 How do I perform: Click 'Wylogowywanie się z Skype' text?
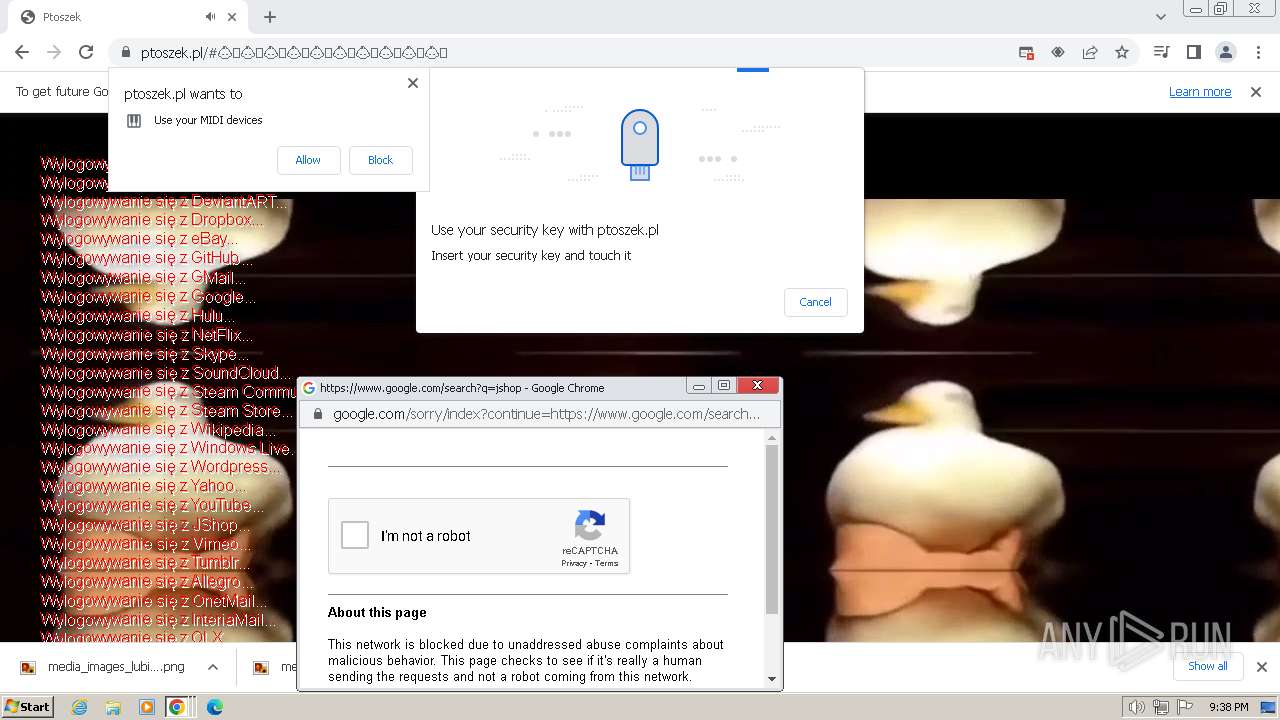coord(145,354)
